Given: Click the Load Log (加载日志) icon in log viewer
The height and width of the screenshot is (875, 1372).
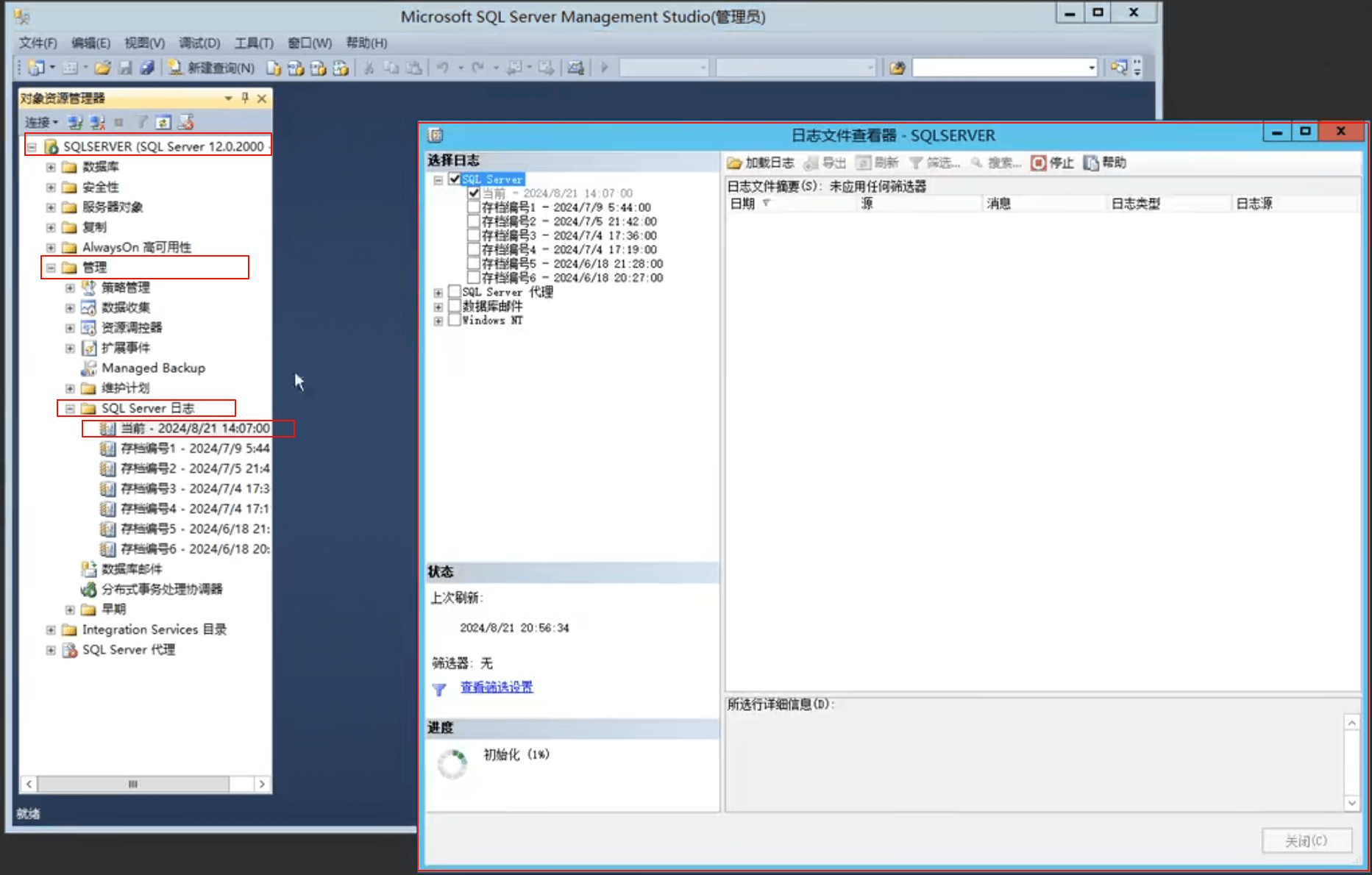Looking at the screenshot, I should [734, 162].
